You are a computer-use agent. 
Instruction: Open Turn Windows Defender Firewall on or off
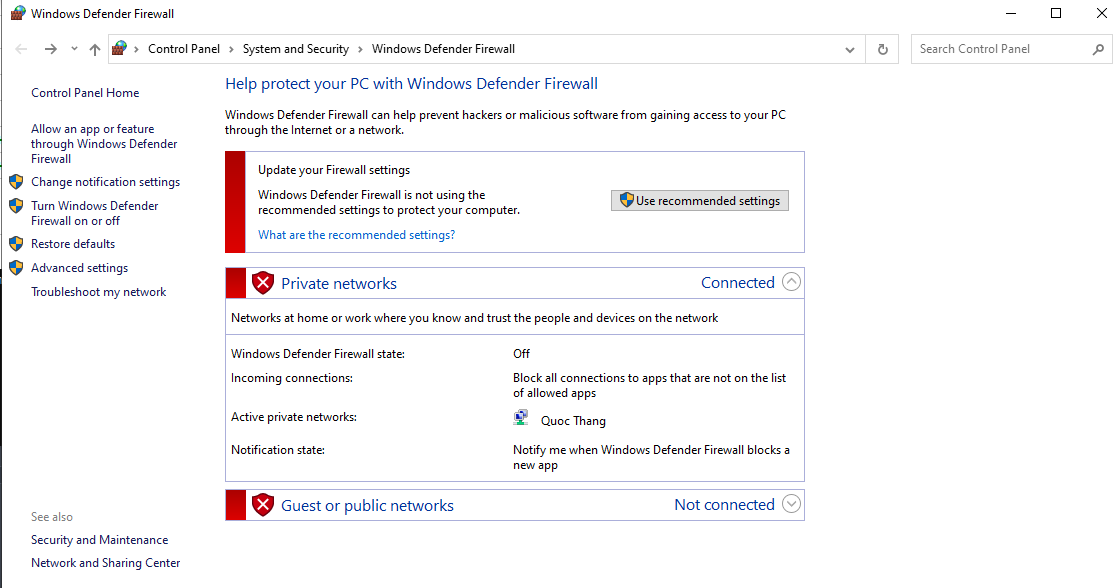pos(94,213)
